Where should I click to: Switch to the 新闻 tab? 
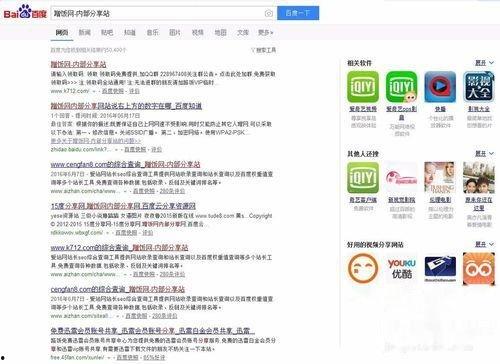(x=84, y=32)
